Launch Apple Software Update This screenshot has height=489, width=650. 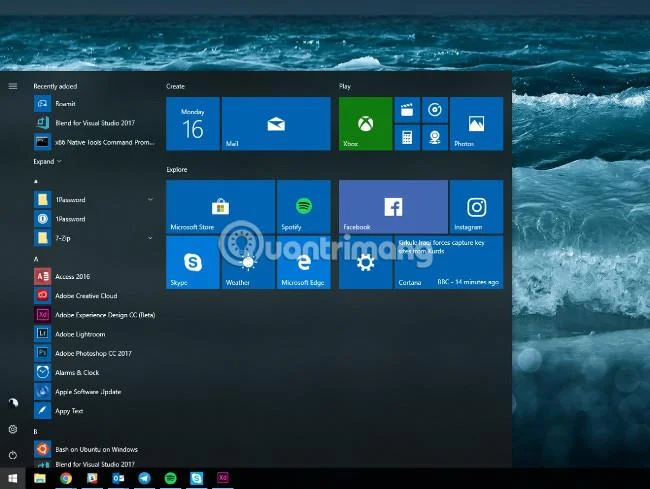click(95, 392)
